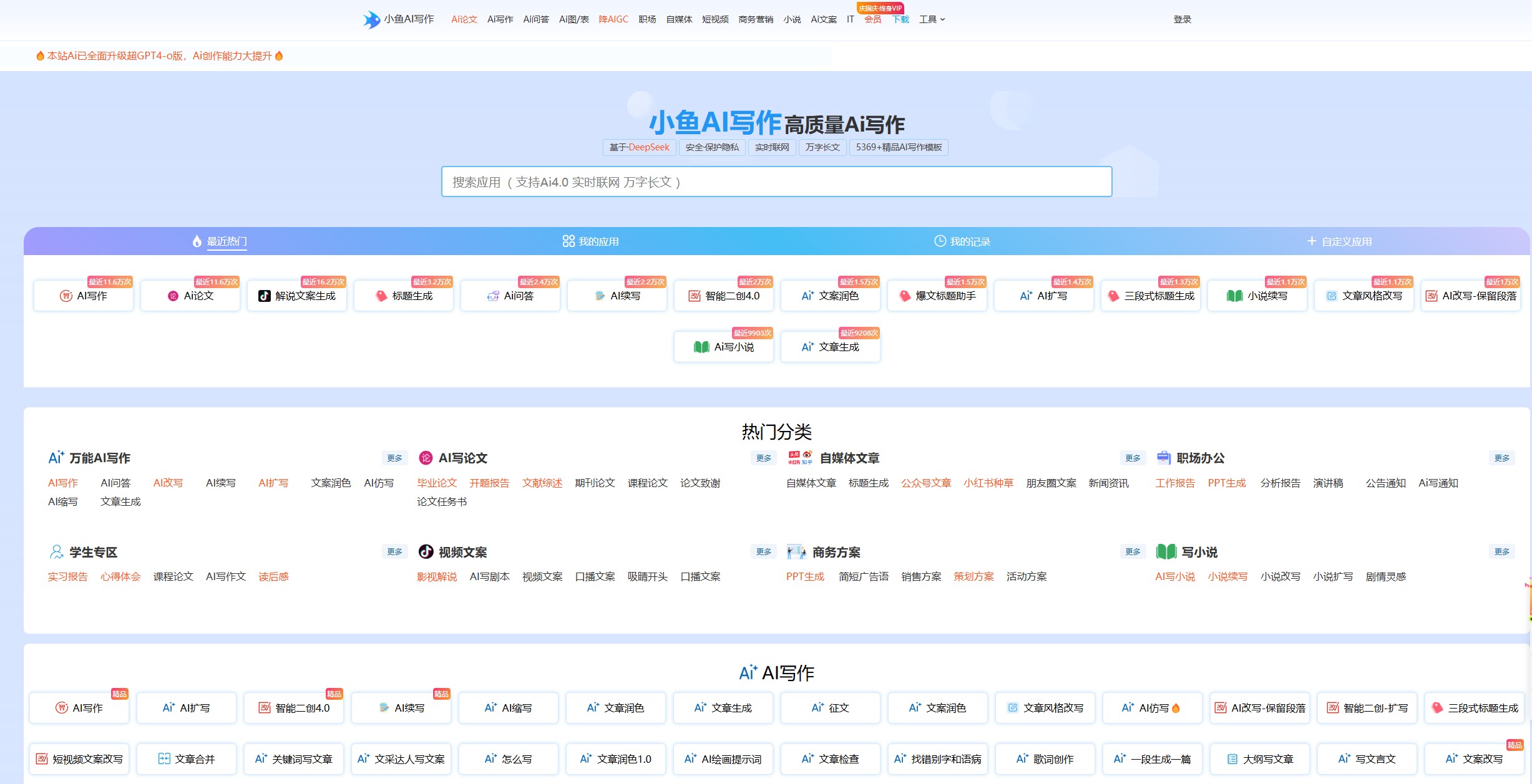Switch to 我的应用 tab
The height and width of the screenshot is (784, 1532).
coord(590,241)
